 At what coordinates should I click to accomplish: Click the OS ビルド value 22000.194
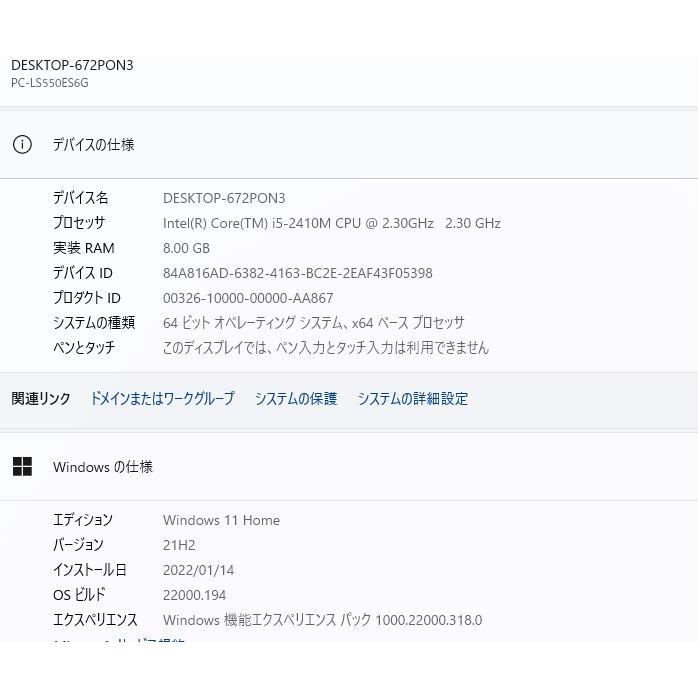194,595
